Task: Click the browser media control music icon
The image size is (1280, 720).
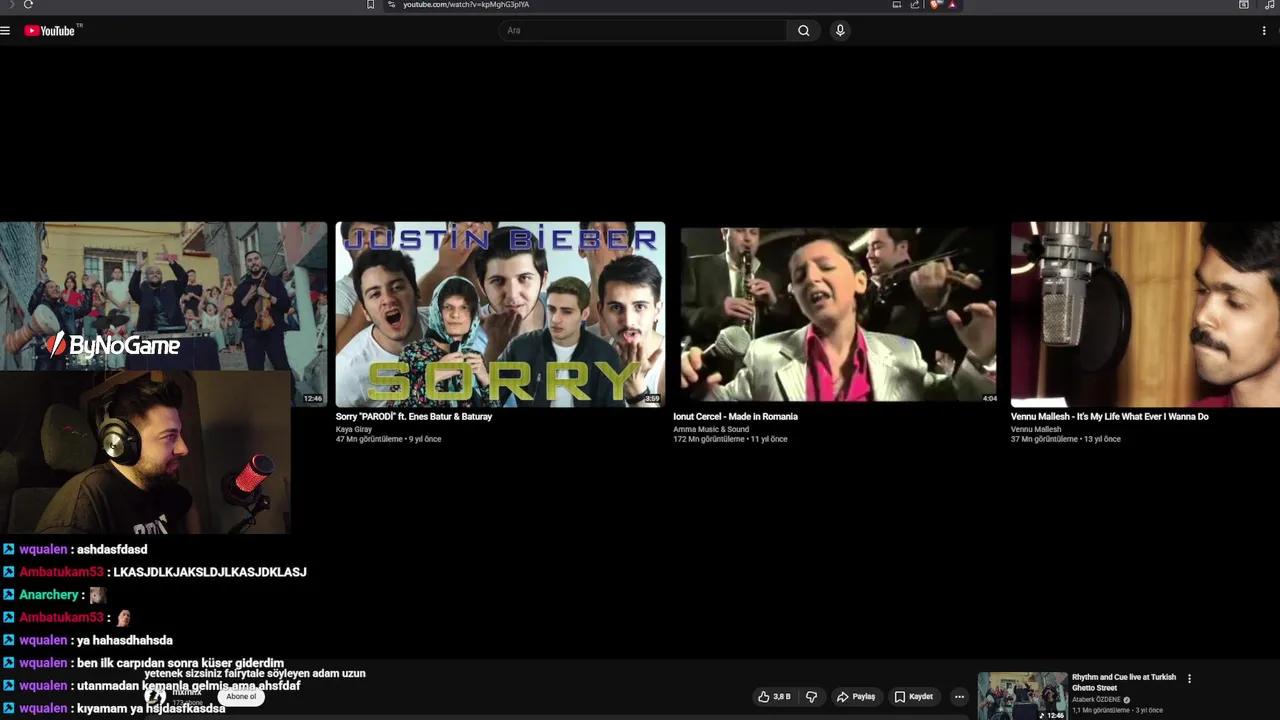Action: (x=1270, y=5)
